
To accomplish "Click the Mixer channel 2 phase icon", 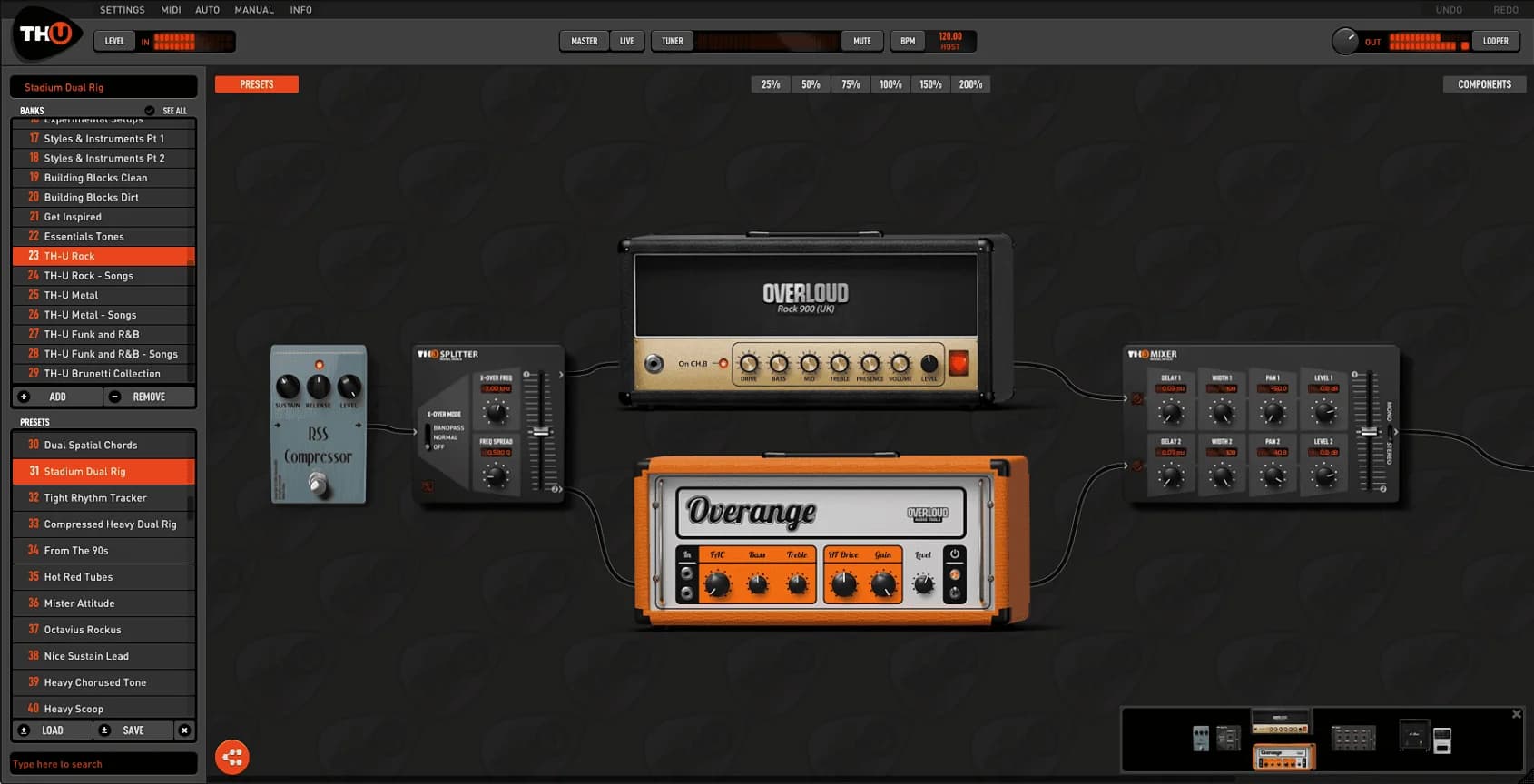I will pos(1137,465).
